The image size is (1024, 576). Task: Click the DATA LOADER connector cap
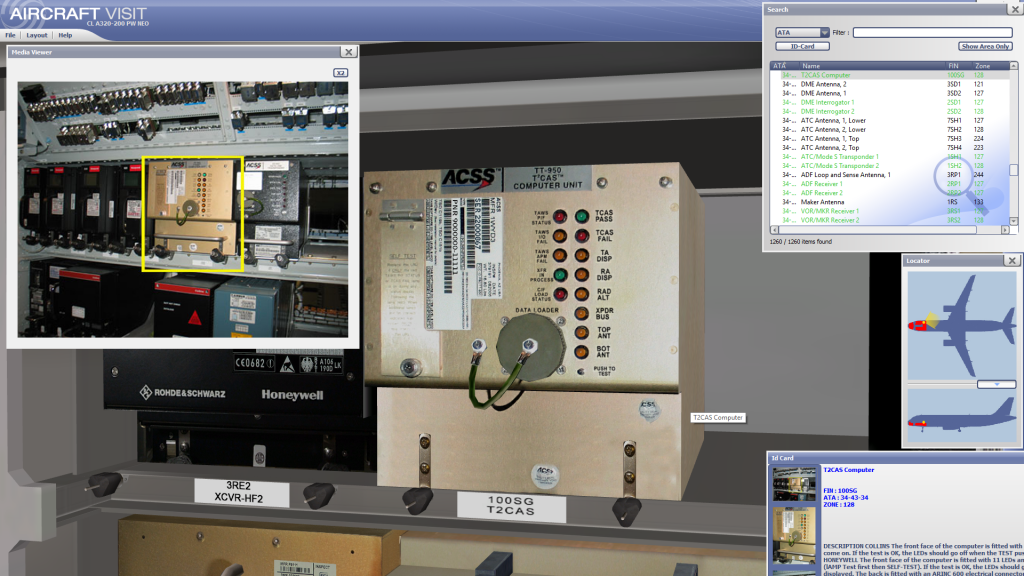[530, 347]
